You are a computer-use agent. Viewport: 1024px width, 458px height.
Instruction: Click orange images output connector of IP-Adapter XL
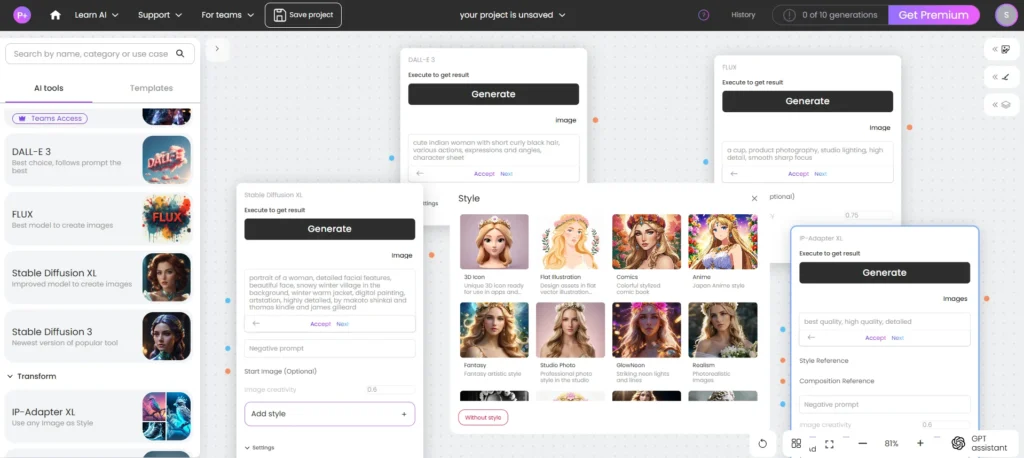tap(986, 299)
